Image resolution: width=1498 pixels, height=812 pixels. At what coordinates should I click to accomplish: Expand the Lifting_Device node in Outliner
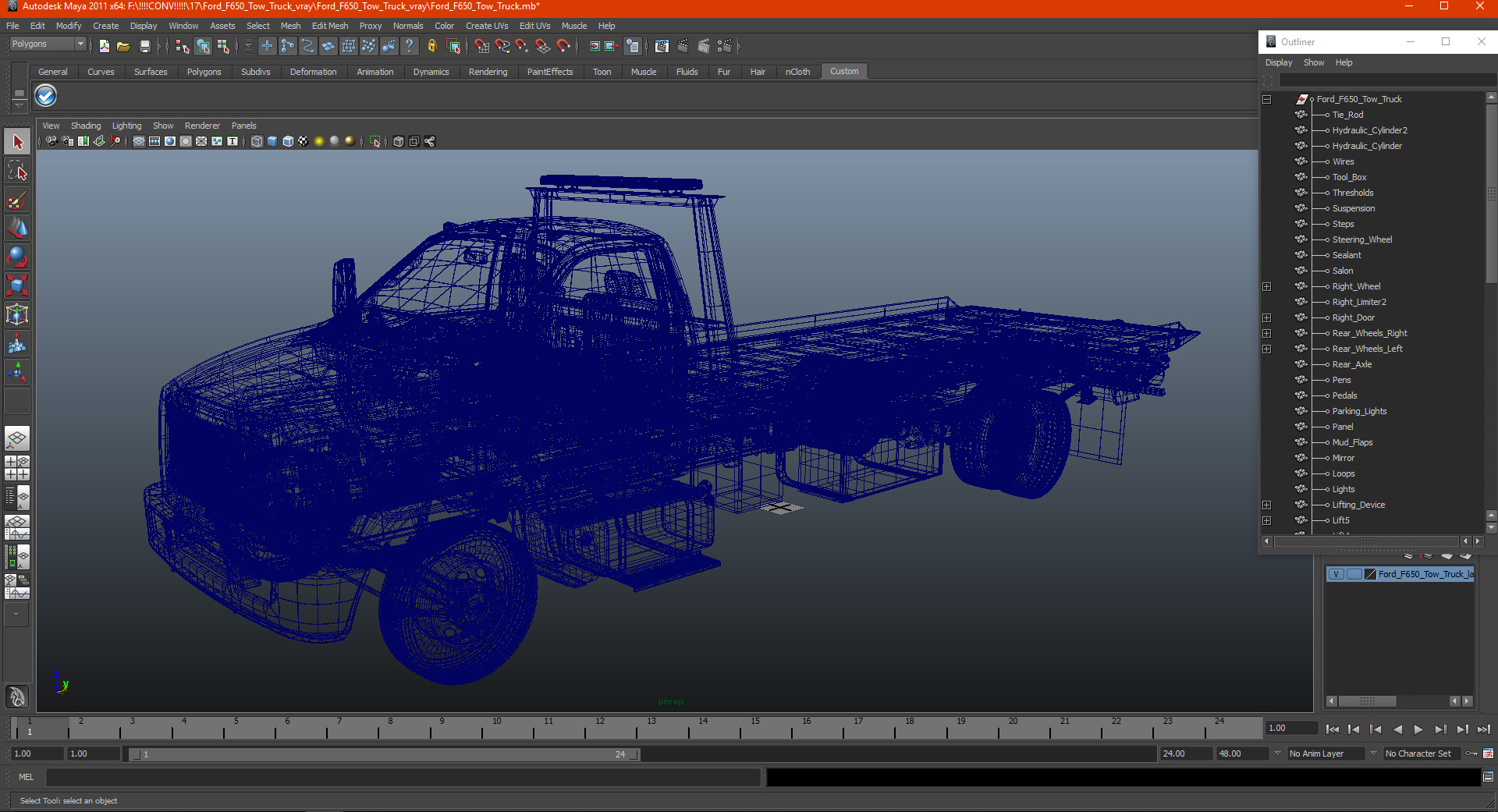tap(1267, 505)
